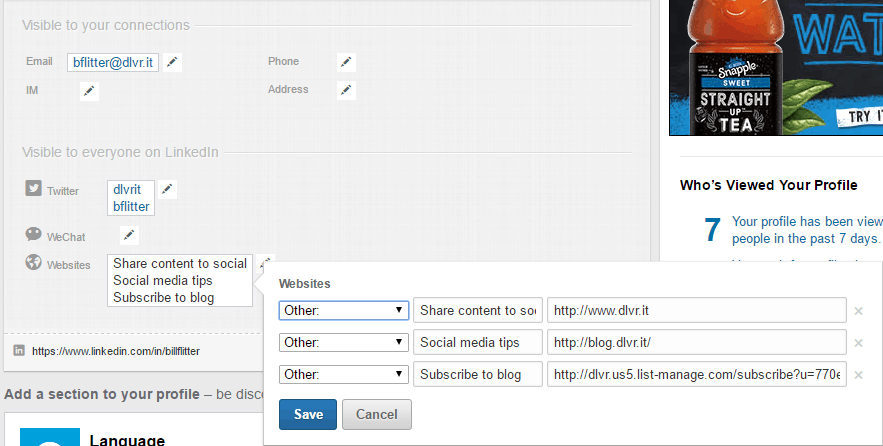The image size is (883, 446).
Task: Open the type dropdown for Share content row
Action: pyautogui.click(x=344, y=310)
